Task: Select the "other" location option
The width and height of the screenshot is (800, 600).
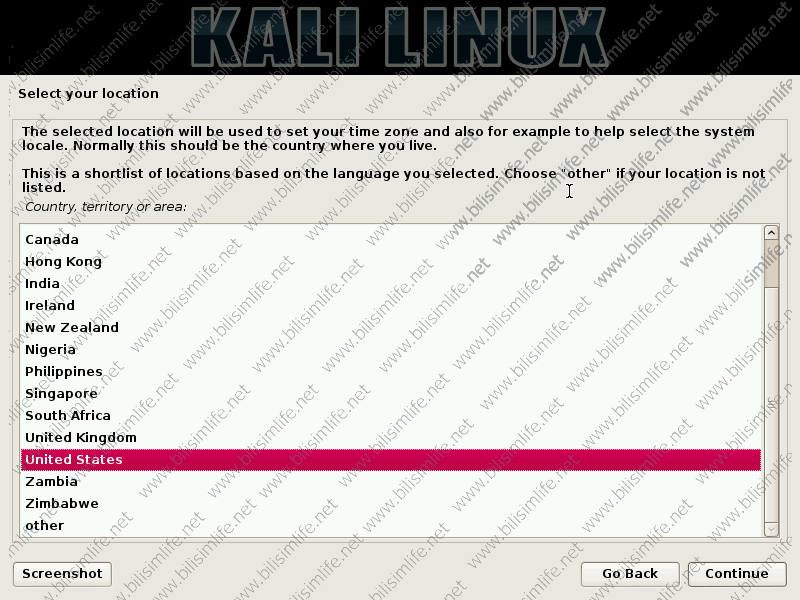Action: 391,525
